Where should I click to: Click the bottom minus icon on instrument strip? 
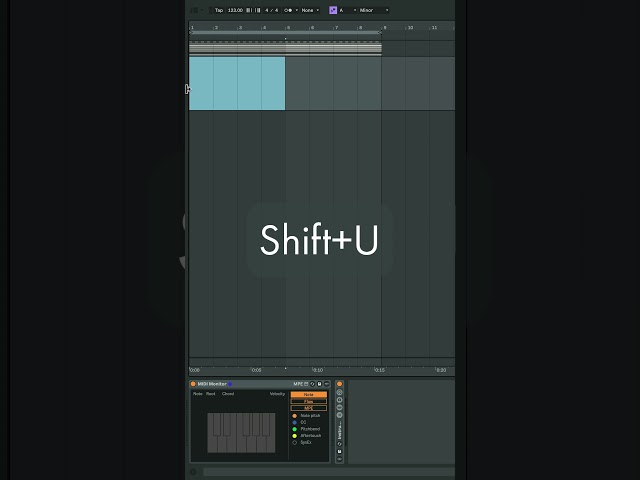[x=339, y=459]
